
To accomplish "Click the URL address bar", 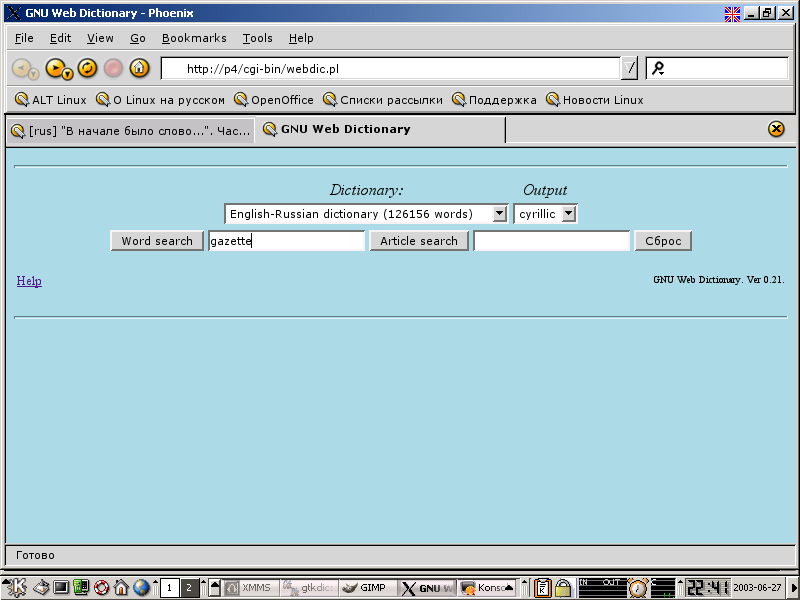I will coord(390,68).
